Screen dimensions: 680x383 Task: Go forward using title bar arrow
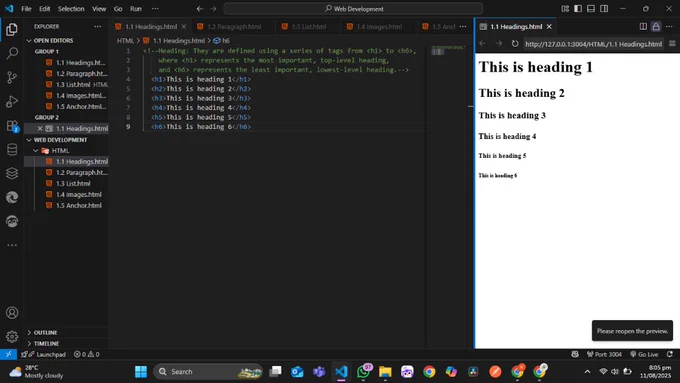coord(213,9)
